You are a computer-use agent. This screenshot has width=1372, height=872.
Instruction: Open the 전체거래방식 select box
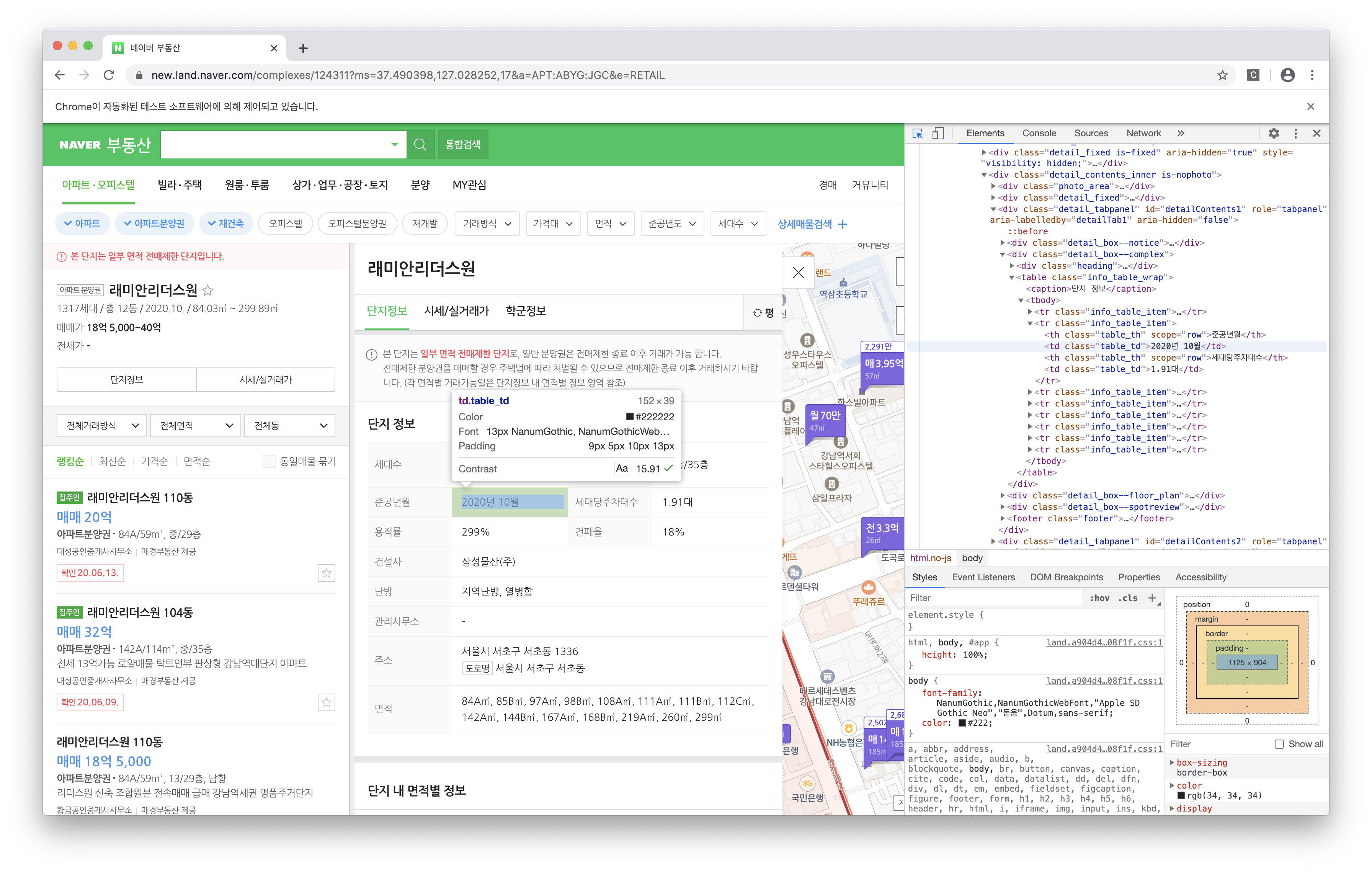[102, 425]
